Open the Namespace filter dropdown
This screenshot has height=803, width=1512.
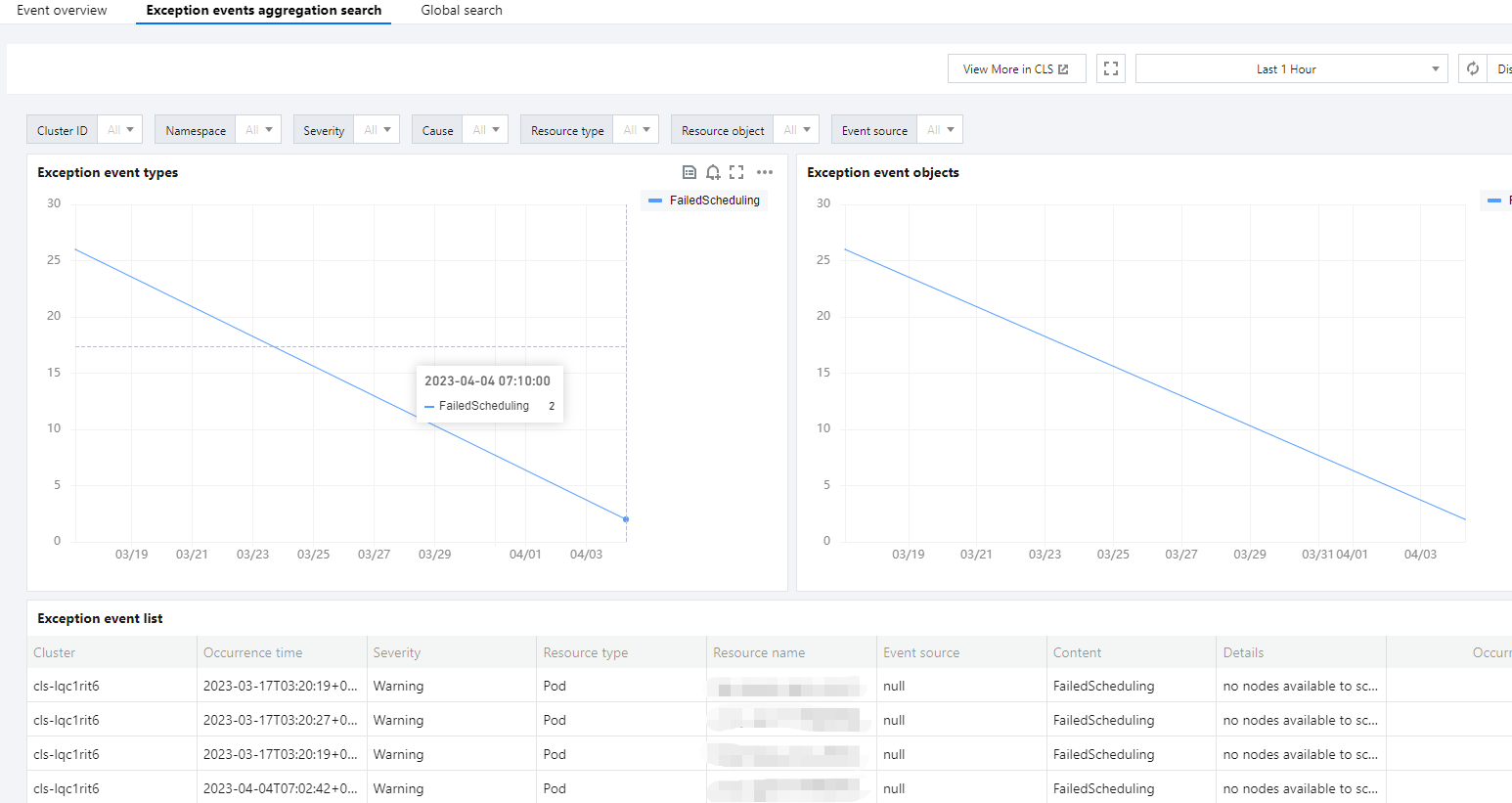[258, 130]
